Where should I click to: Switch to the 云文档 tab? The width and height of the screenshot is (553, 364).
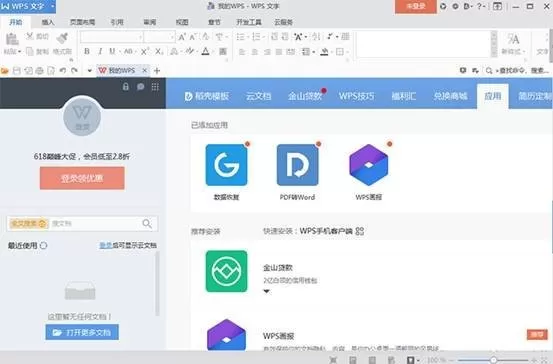tap(259, 96)
